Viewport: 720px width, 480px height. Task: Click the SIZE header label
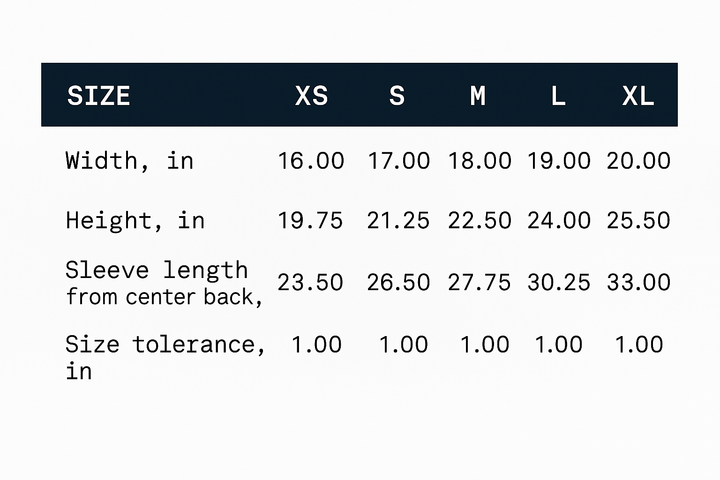click(x=99, y=96)
